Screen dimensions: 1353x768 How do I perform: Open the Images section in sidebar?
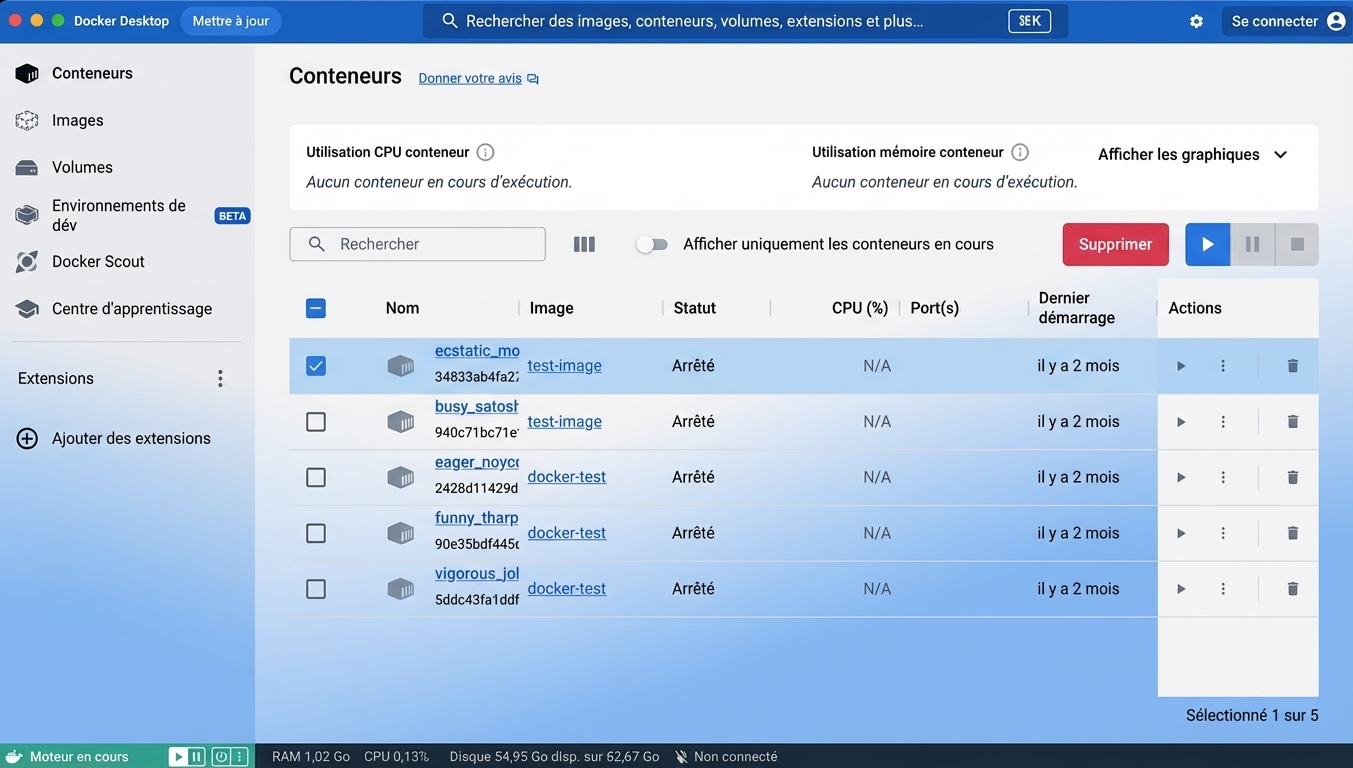pyautogui.click(x=77, y=120)
